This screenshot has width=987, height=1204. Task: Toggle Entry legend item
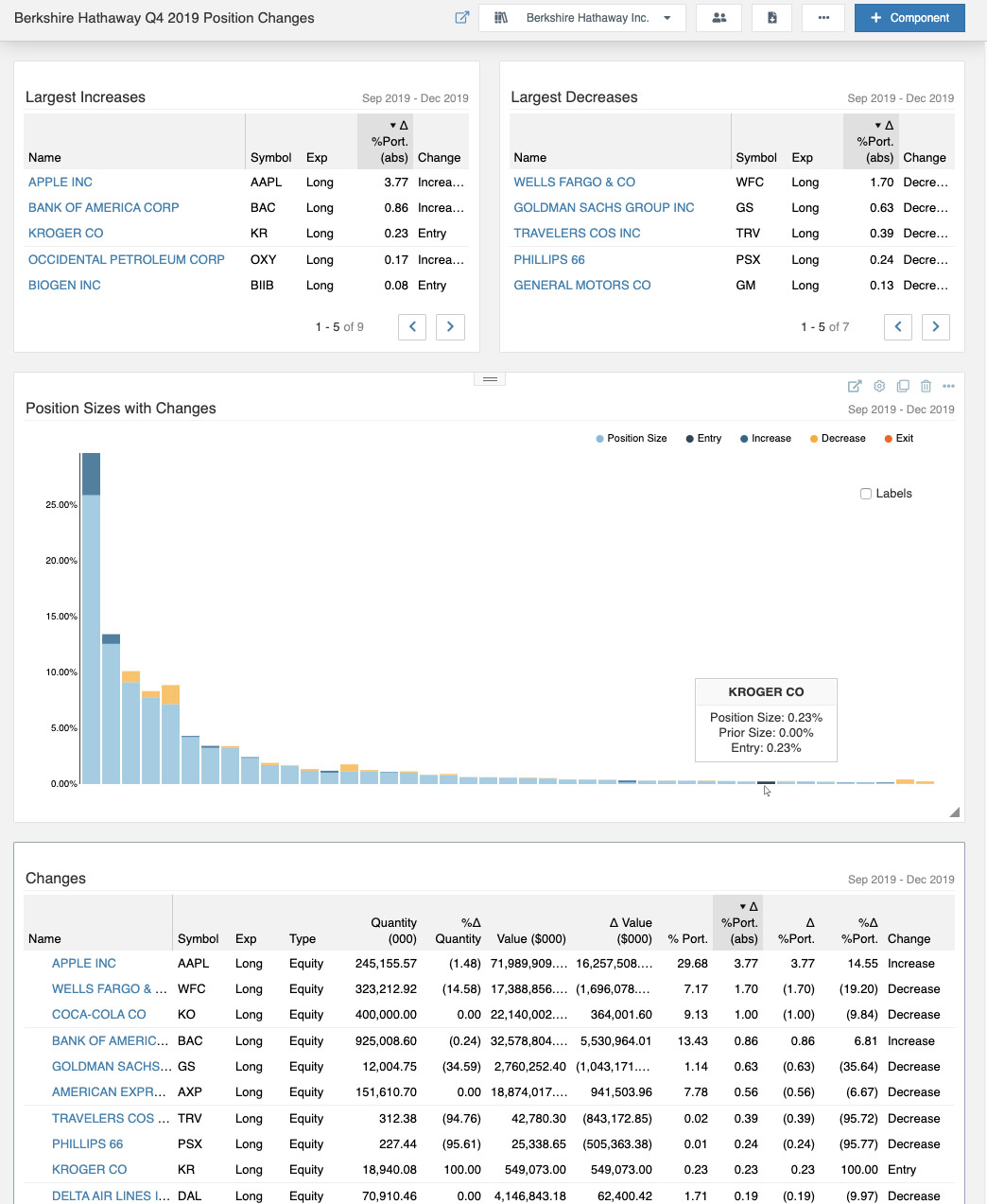(x=703, y=439)
